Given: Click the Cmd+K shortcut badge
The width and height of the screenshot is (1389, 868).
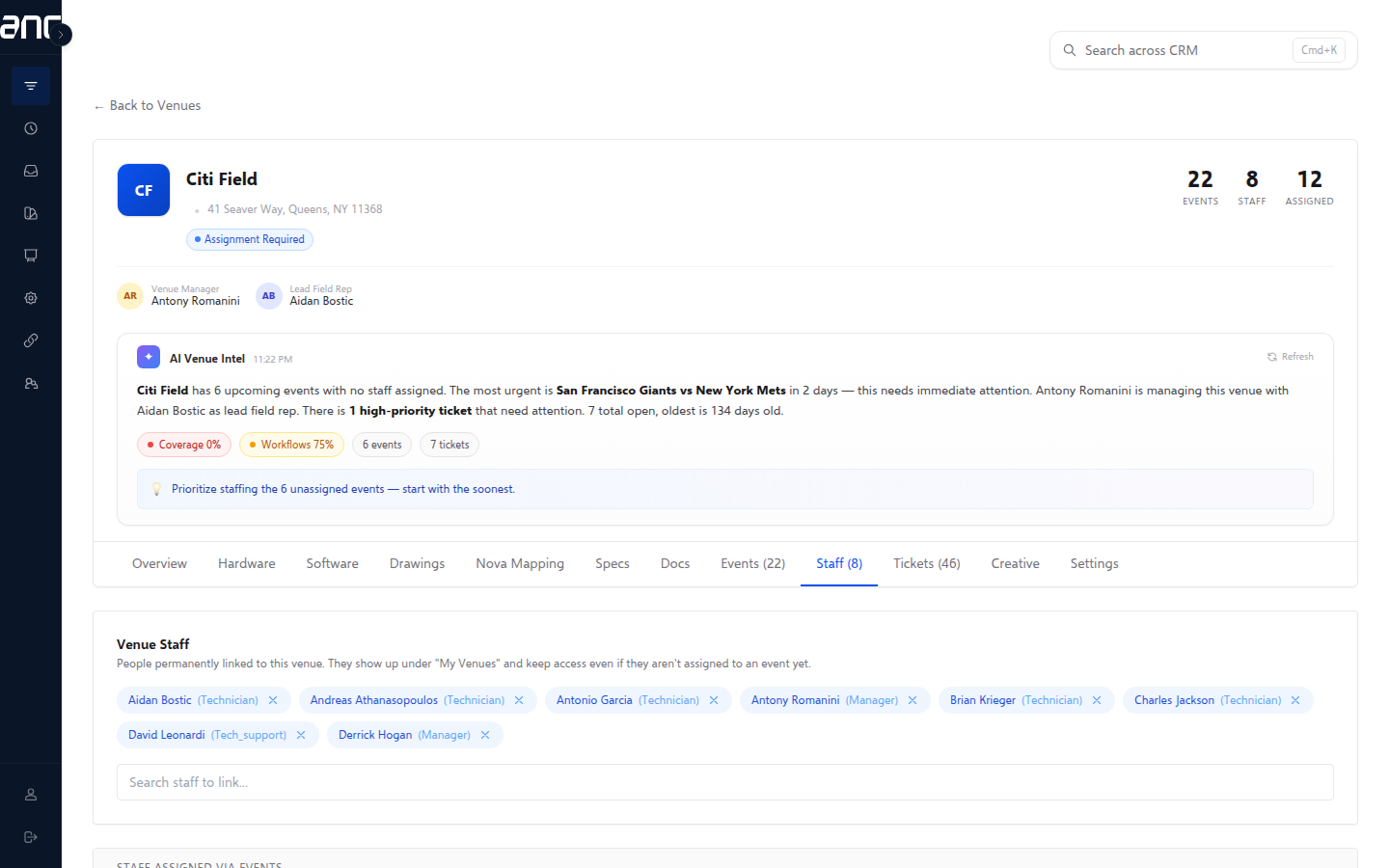Looking at the screenshot, I should coord(1319,50).
